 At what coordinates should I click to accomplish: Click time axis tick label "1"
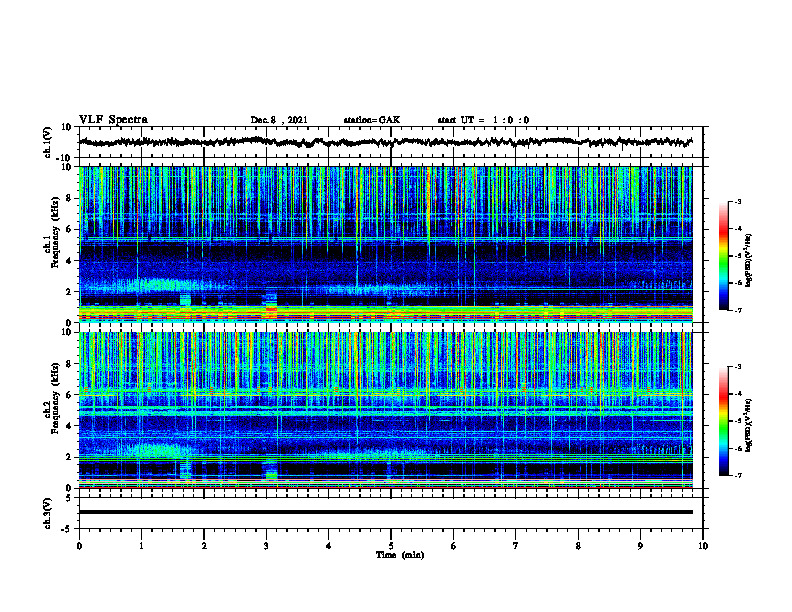coord(141,546)
